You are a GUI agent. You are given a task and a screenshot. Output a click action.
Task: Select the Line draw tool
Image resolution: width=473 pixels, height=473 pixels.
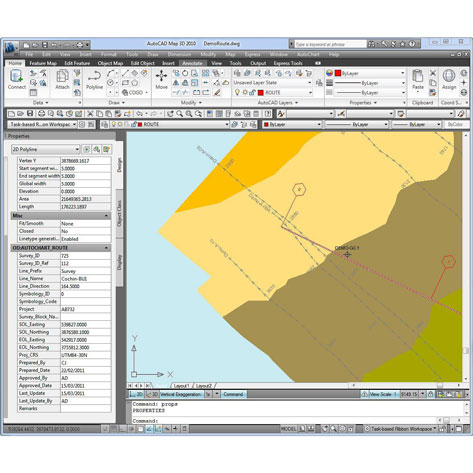pyautogui.click(x=125, y=73)
